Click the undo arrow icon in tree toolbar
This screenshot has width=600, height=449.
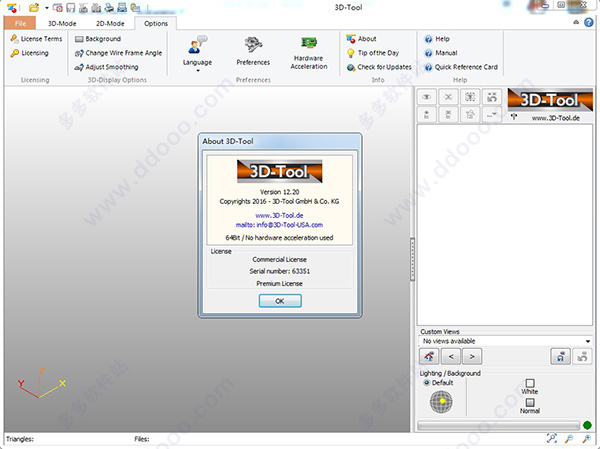(x=492, y=97)
